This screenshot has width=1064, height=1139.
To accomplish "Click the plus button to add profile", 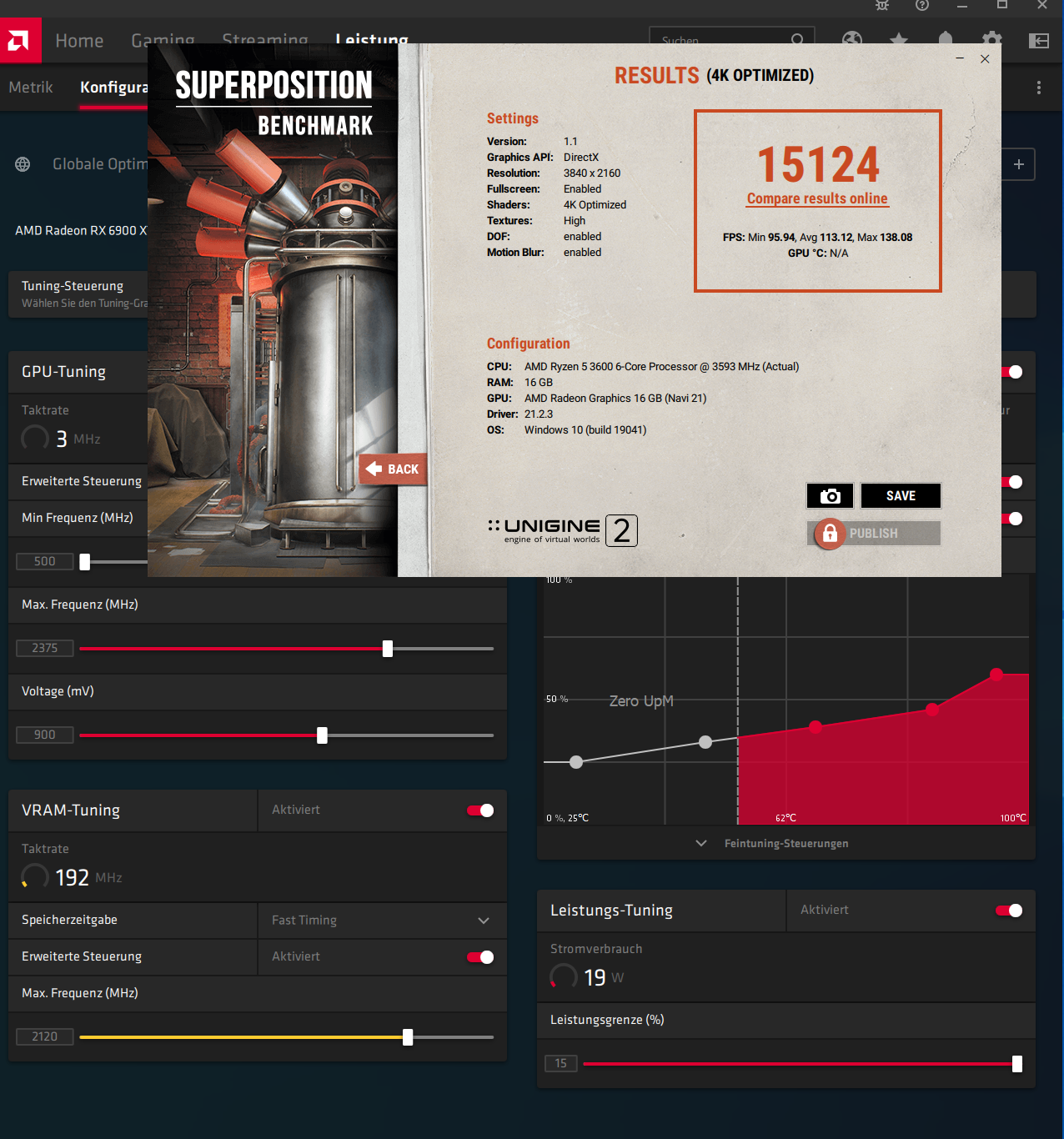I will 1019,164.
